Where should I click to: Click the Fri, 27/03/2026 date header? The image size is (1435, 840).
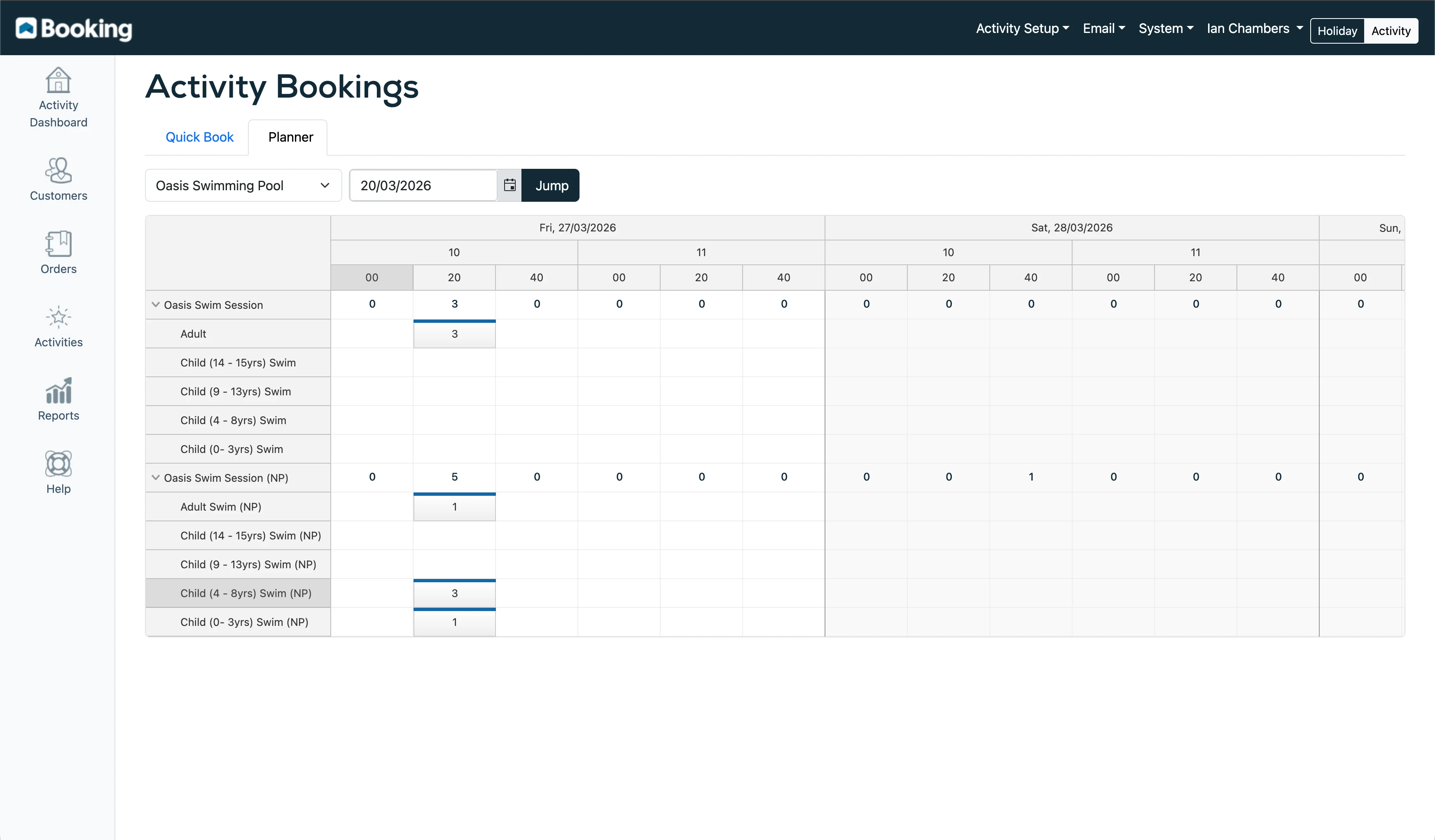(577, 228)
